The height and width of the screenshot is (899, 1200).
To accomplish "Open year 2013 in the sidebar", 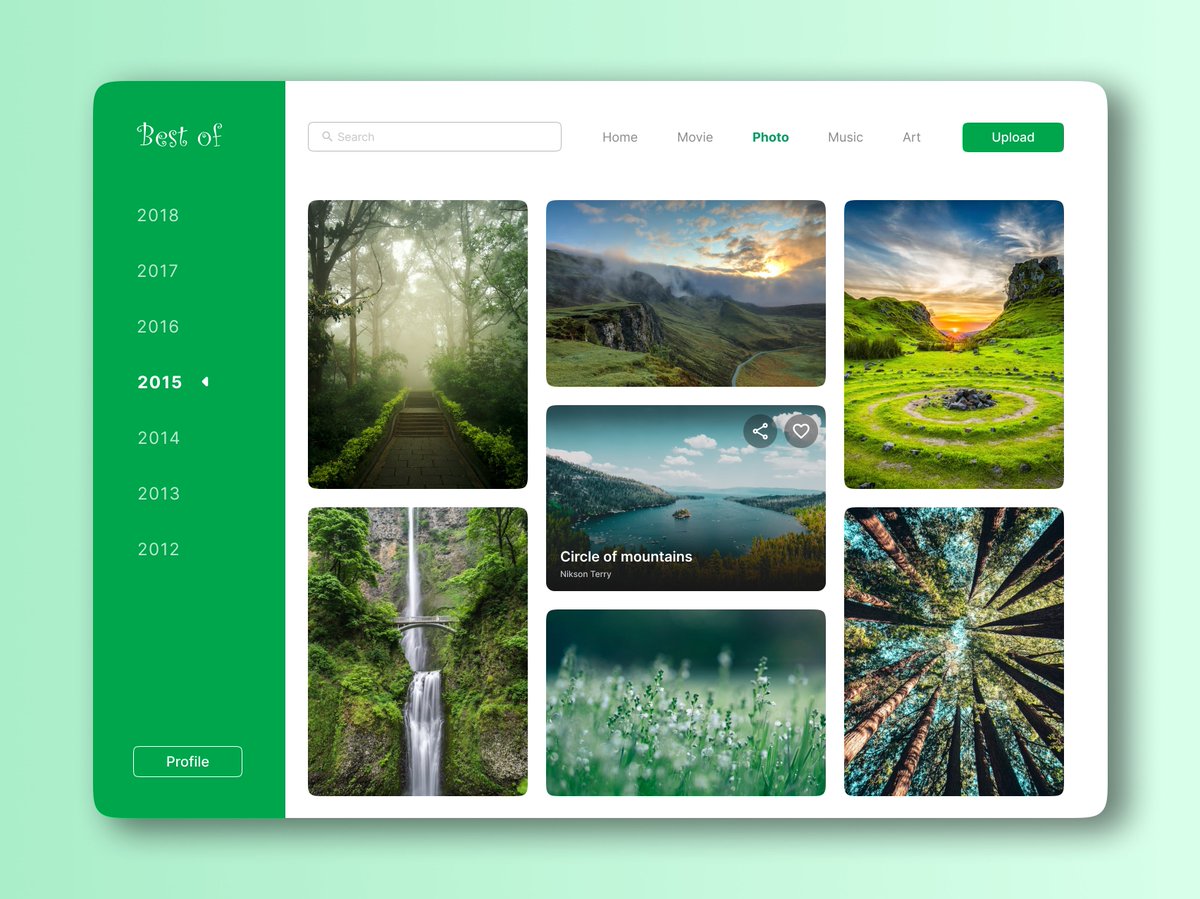I will (x=158, y=494).
